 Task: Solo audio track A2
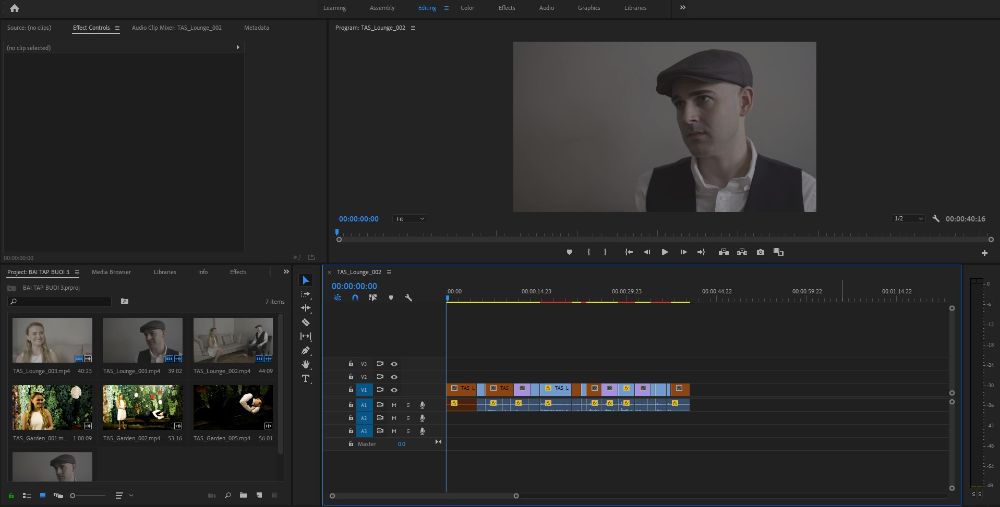(408, 418)
